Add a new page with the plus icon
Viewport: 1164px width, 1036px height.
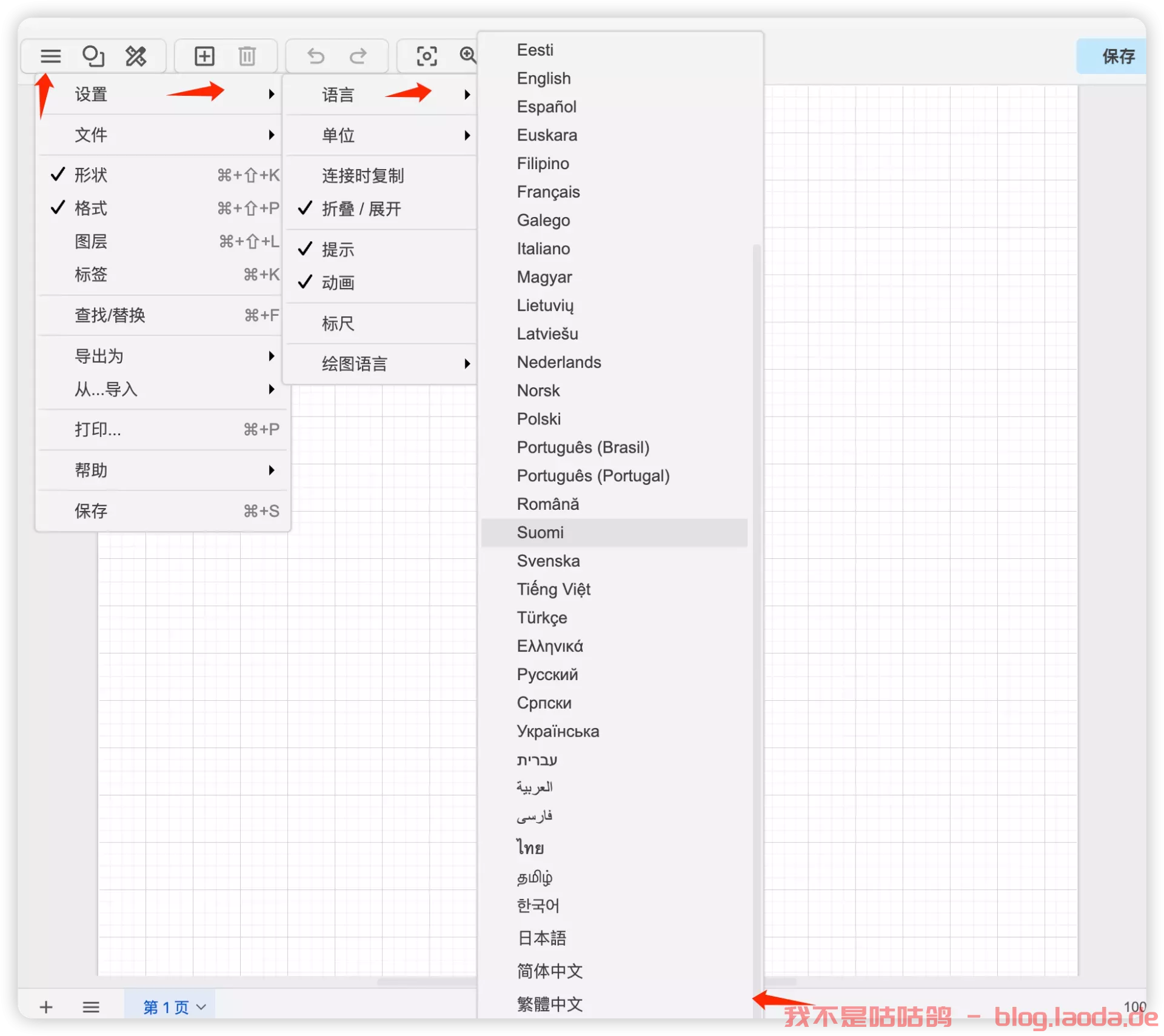(x=45, y=1007)
